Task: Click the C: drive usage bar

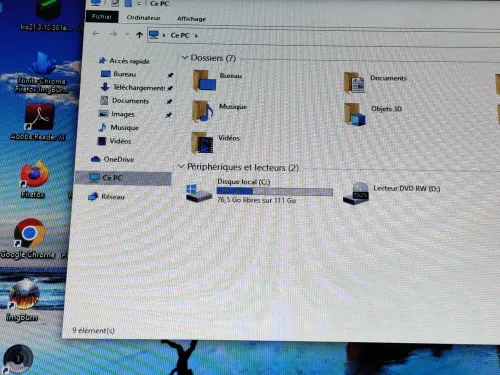Action: click(x=275, y=191)
